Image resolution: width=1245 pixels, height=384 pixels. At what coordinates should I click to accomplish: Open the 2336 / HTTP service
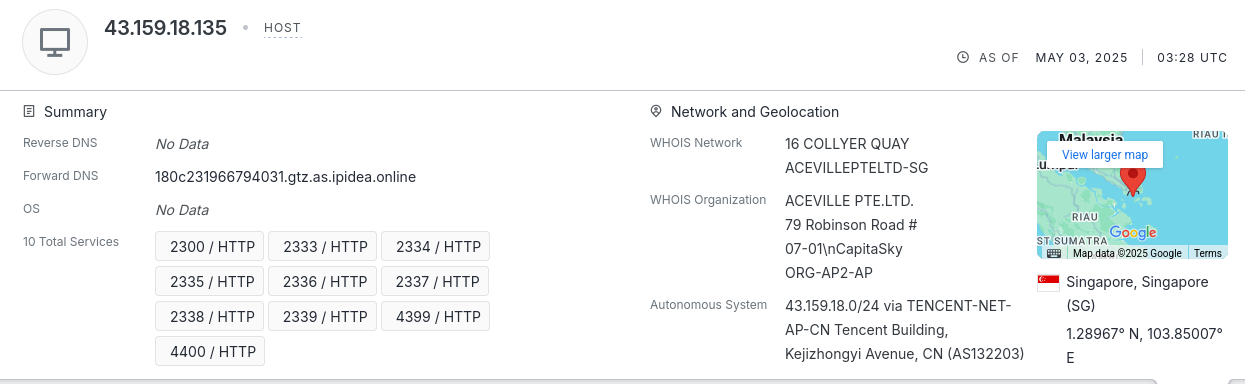(322, 282)
